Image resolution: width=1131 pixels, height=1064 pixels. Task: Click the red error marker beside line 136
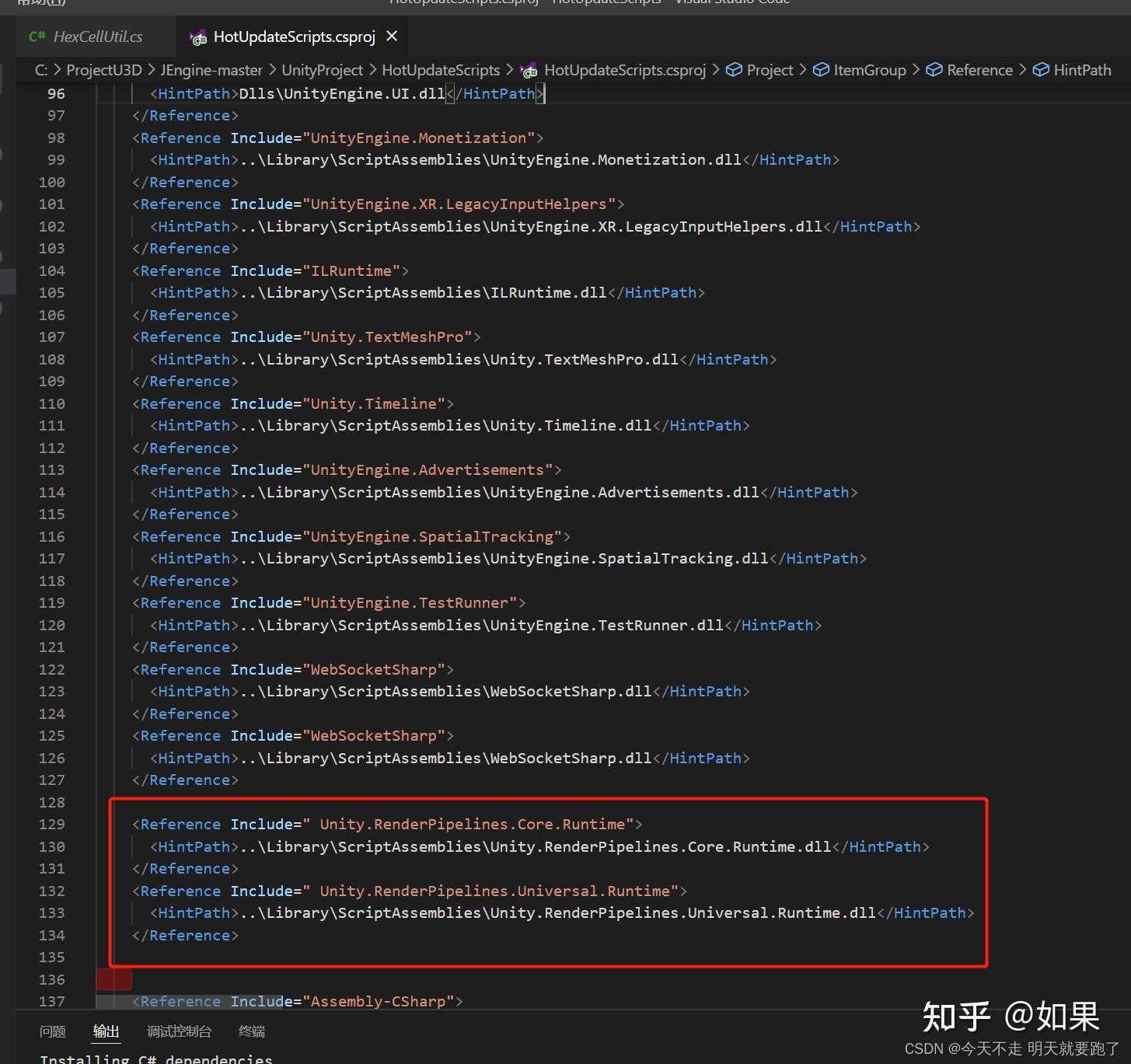[113, 979]
